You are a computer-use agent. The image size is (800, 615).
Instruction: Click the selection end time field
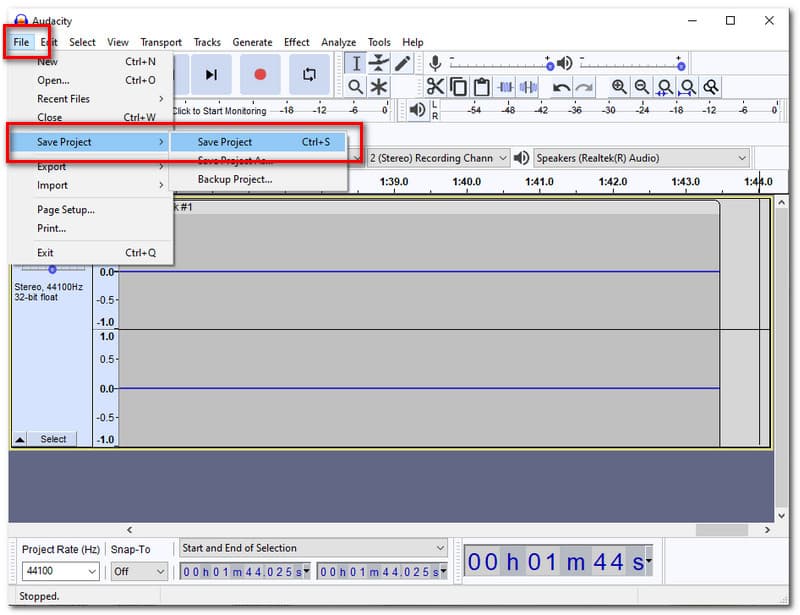click(382, 572)
